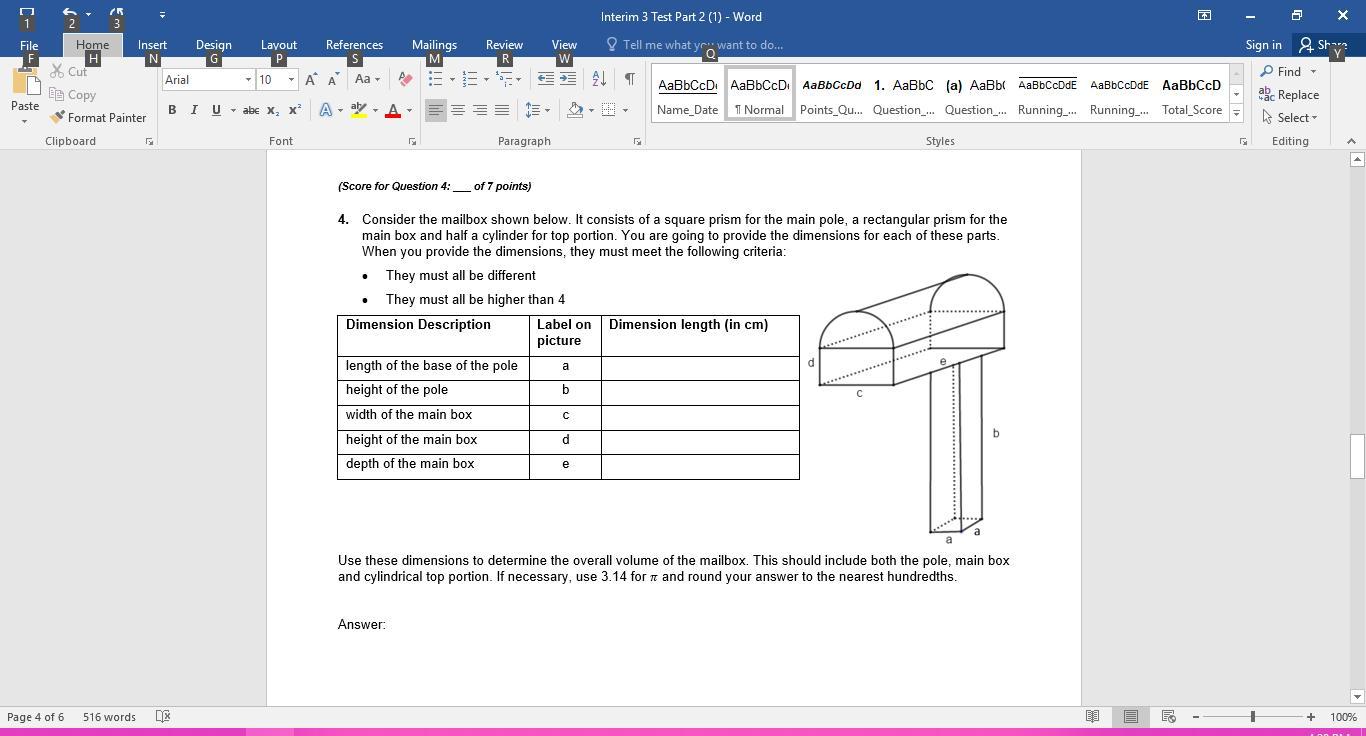Expand the Find options dropdown arrow
This screenshot has width=1366, height=736.
(1313, 72)
